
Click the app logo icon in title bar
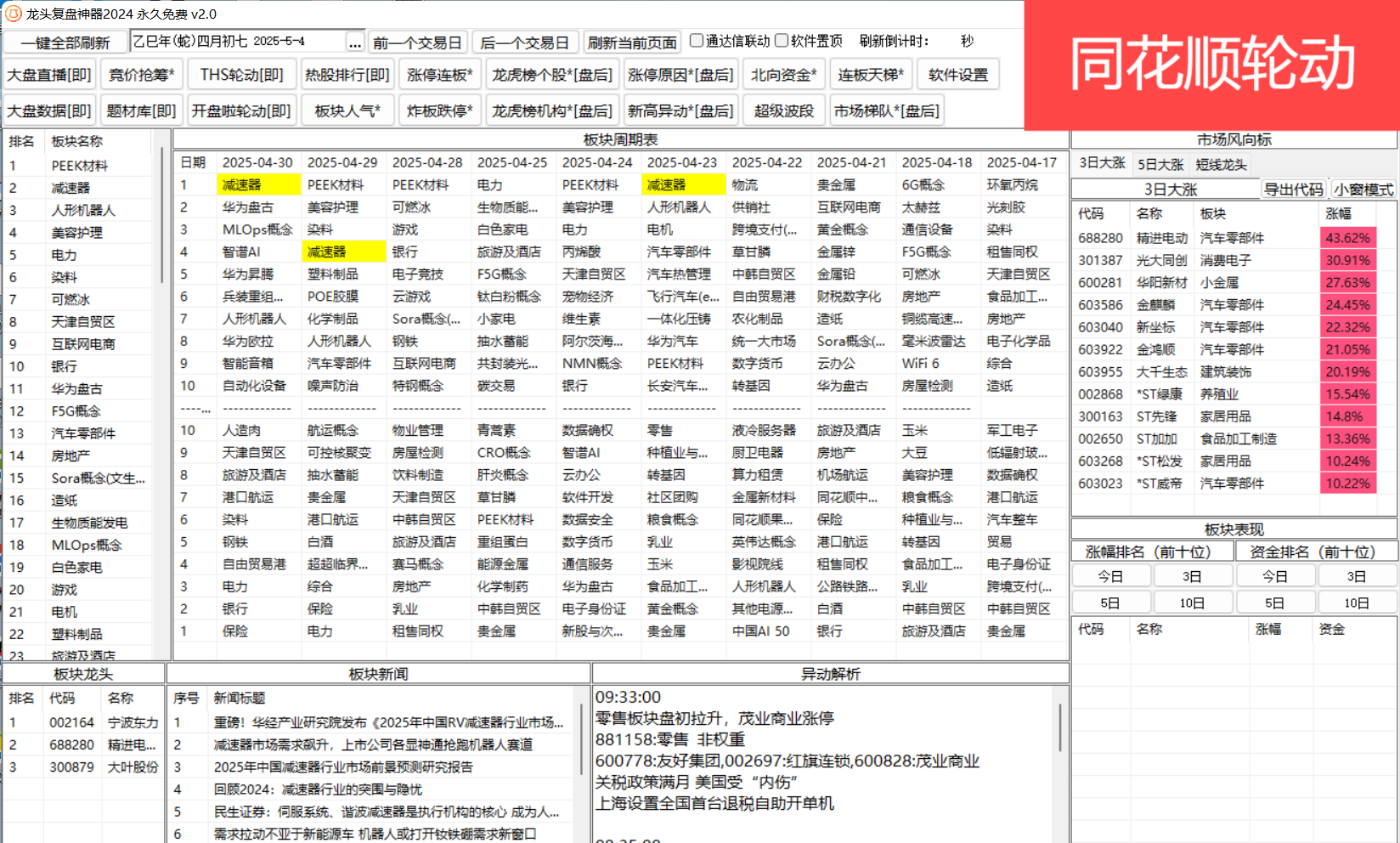point(14,14)
